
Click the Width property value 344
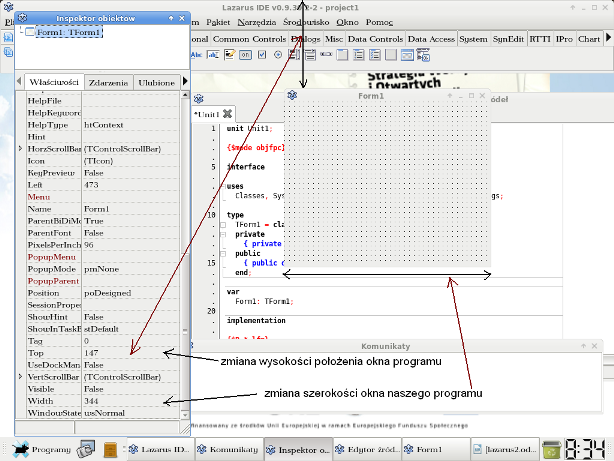(131, 401)
